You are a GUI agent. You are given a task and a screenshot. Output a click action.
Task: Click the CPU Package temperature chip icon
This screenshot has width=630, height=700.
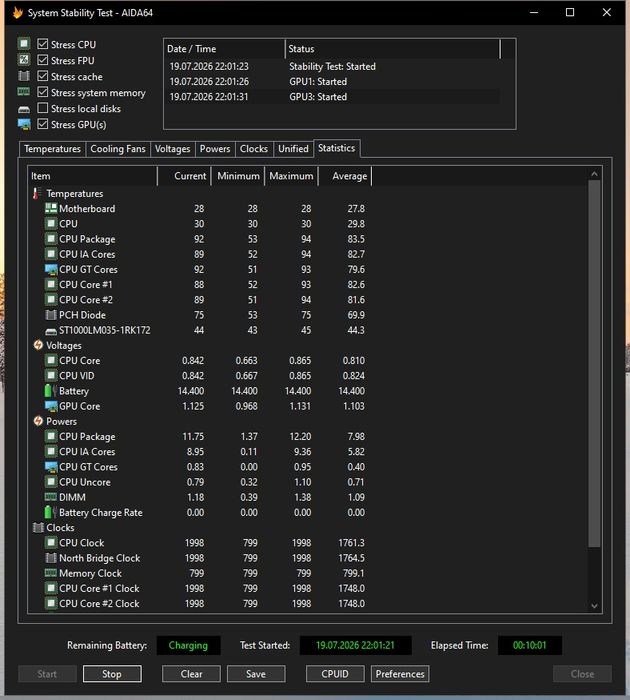click(51, 239)
